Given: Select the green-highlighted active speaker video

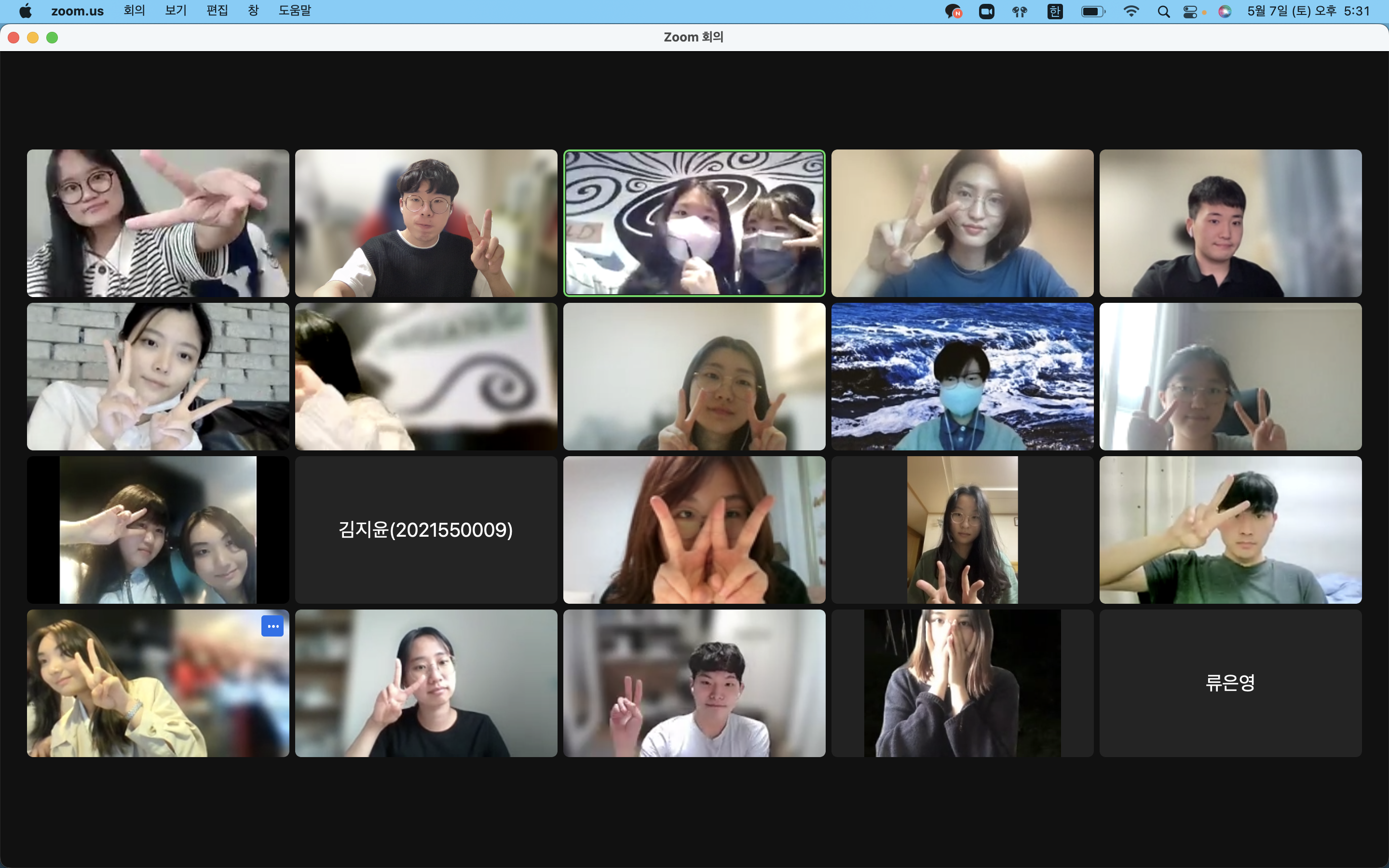Looking at the screenshot, I should (x=694, y=223).
